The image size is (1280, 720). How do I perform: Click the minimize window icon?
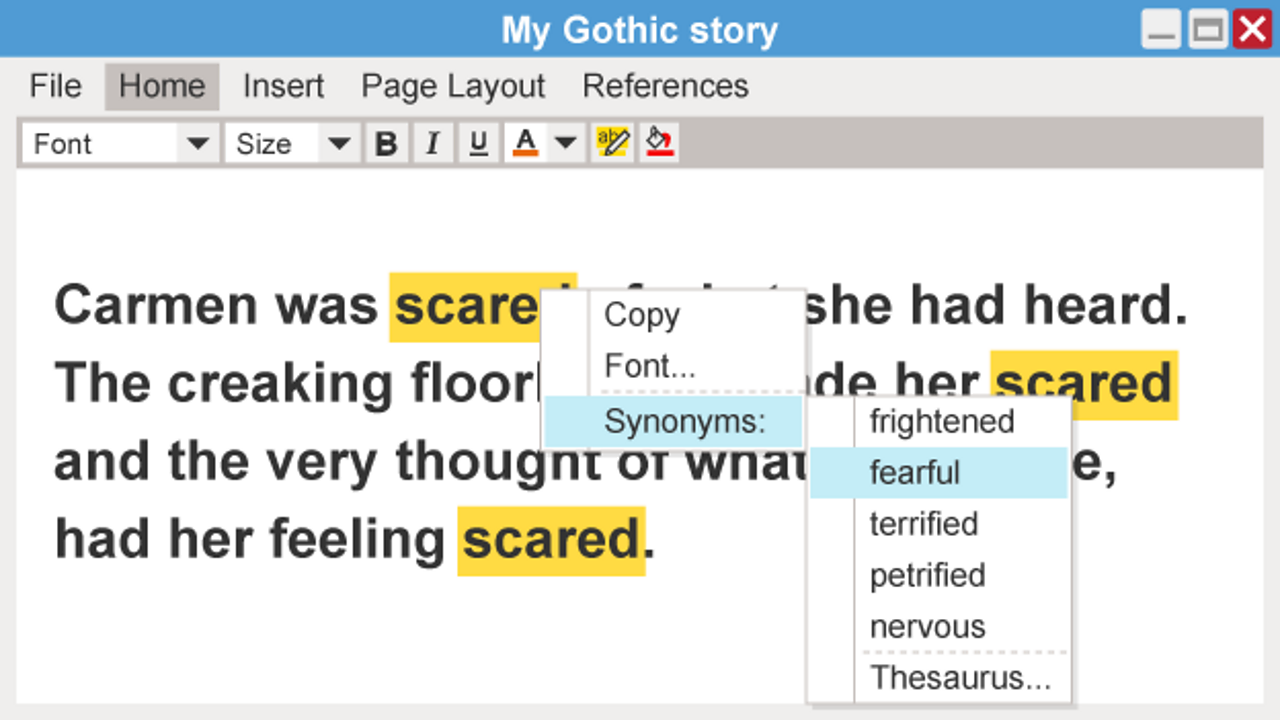pos(1161,30)
